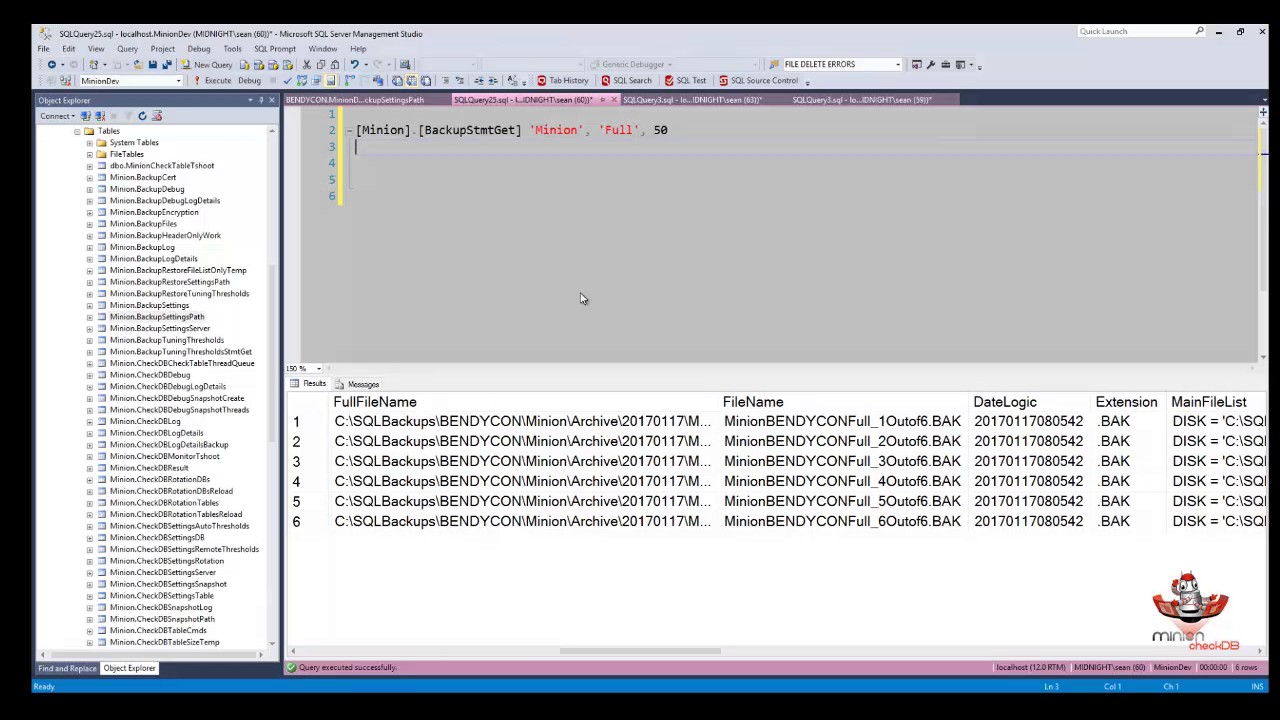This screenshot has height=720, width=1280.
Task: Open the Query menu
Action: click(x=127, y=49)
